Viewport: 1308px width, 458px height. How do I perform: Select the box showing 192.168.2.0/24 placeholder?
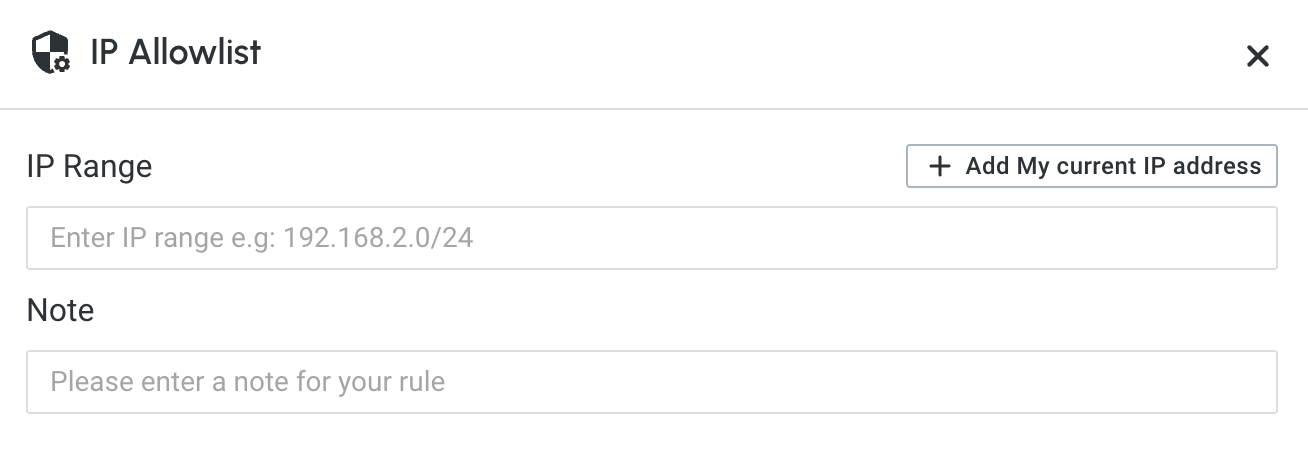651,238
